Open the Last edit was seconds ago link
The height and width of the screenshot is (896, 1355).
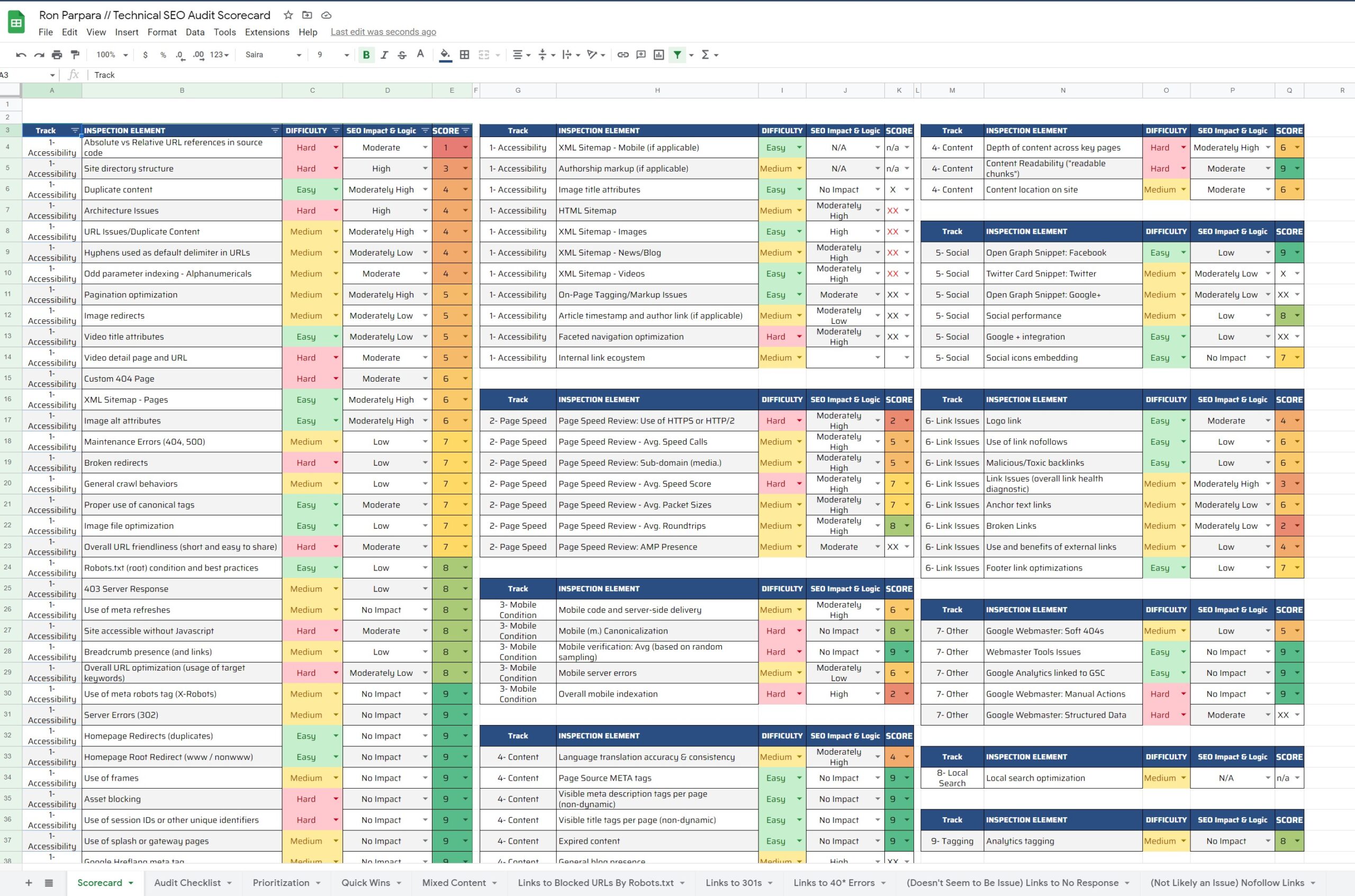tap(383, 32)
